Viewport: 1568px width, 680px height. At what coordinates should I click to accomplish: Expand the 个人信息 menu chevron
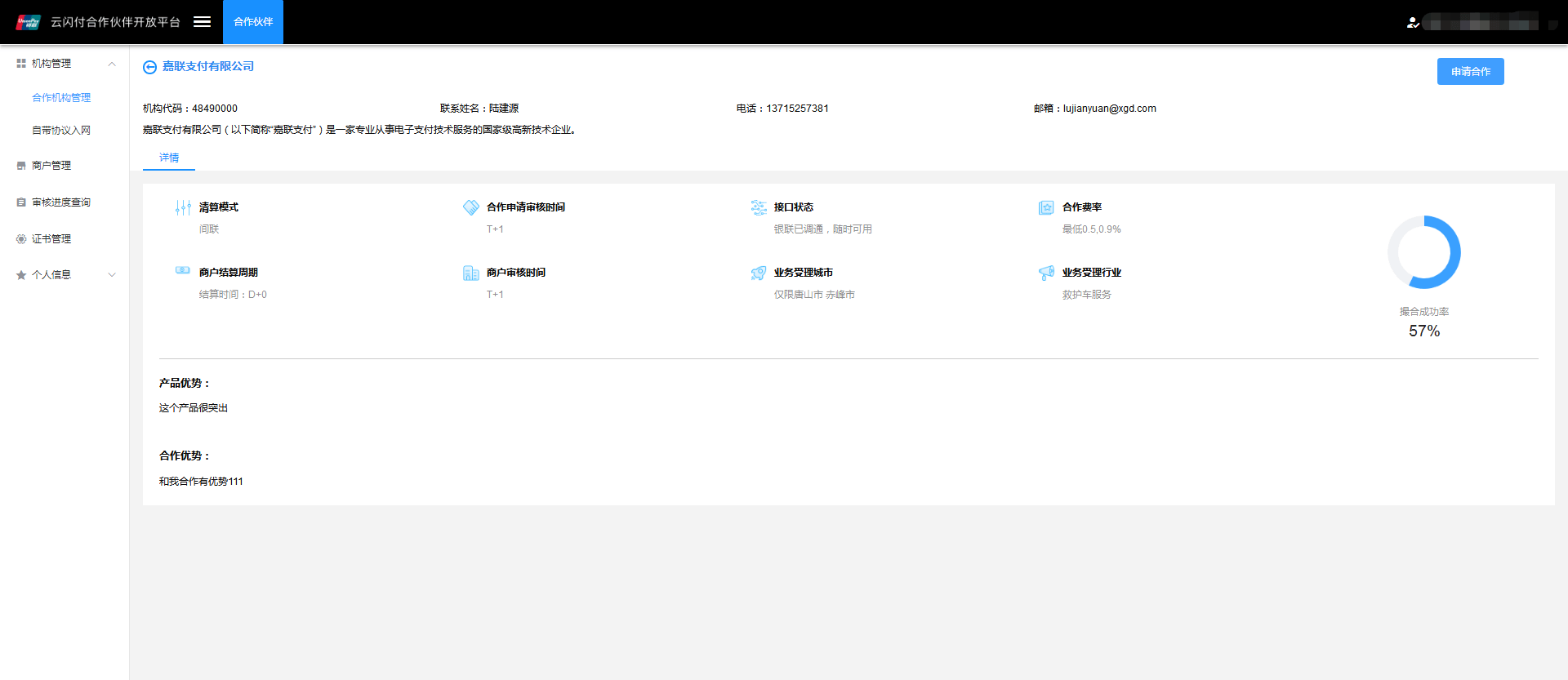(x=112, y=275)
